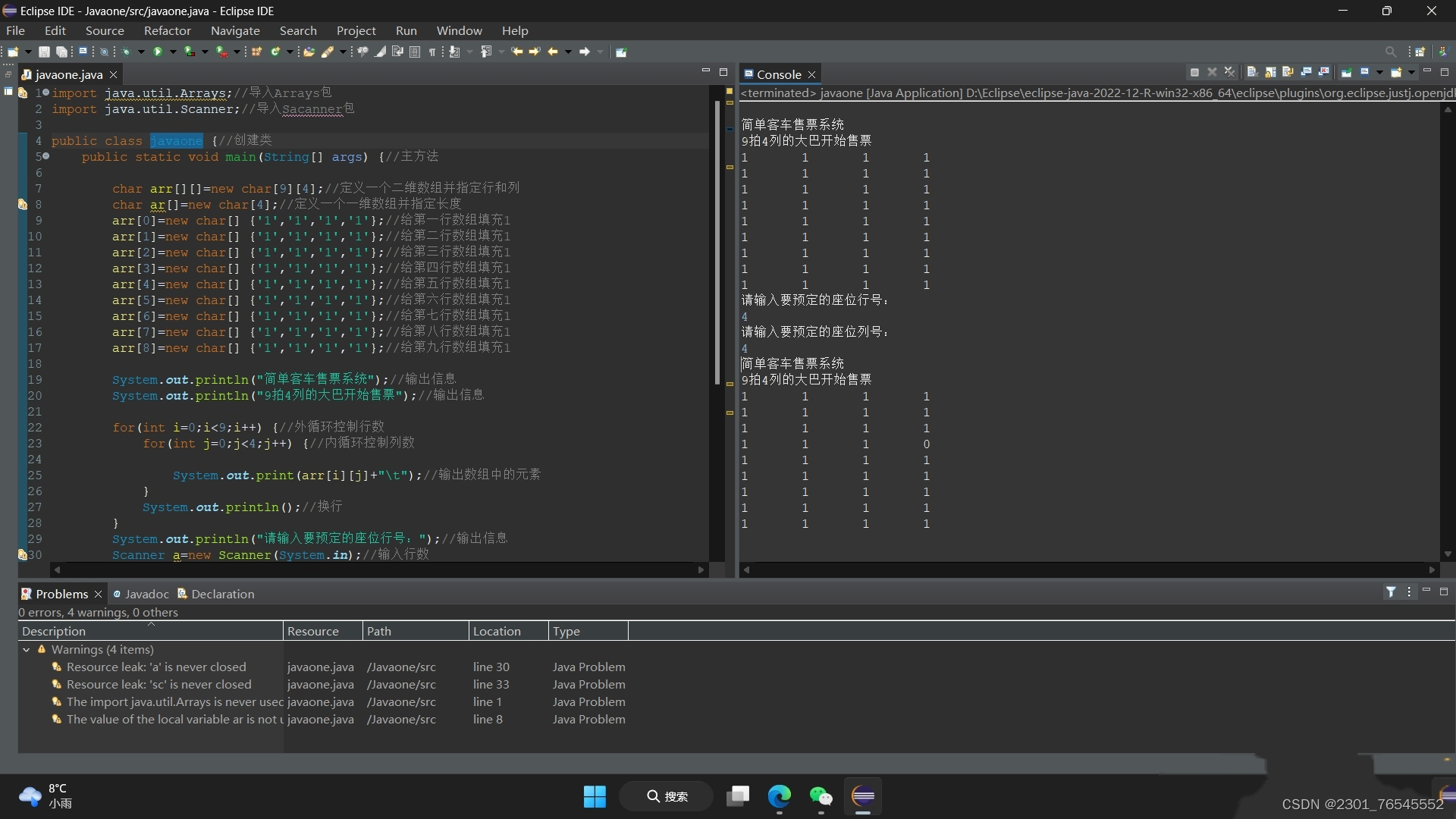
Task: Toggle Show Whitespace Characters pilcrow
Action: [432, 52]
